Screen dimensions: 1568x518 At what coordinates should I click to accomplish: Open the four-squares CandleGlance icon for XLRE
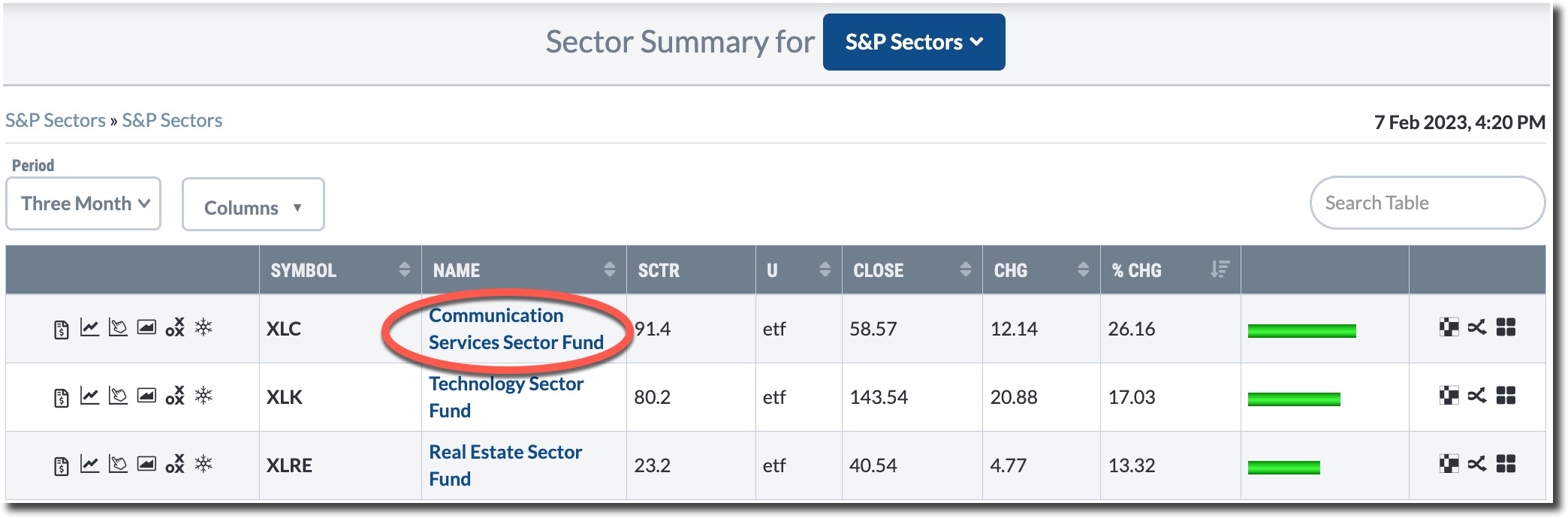point(1506,464)
